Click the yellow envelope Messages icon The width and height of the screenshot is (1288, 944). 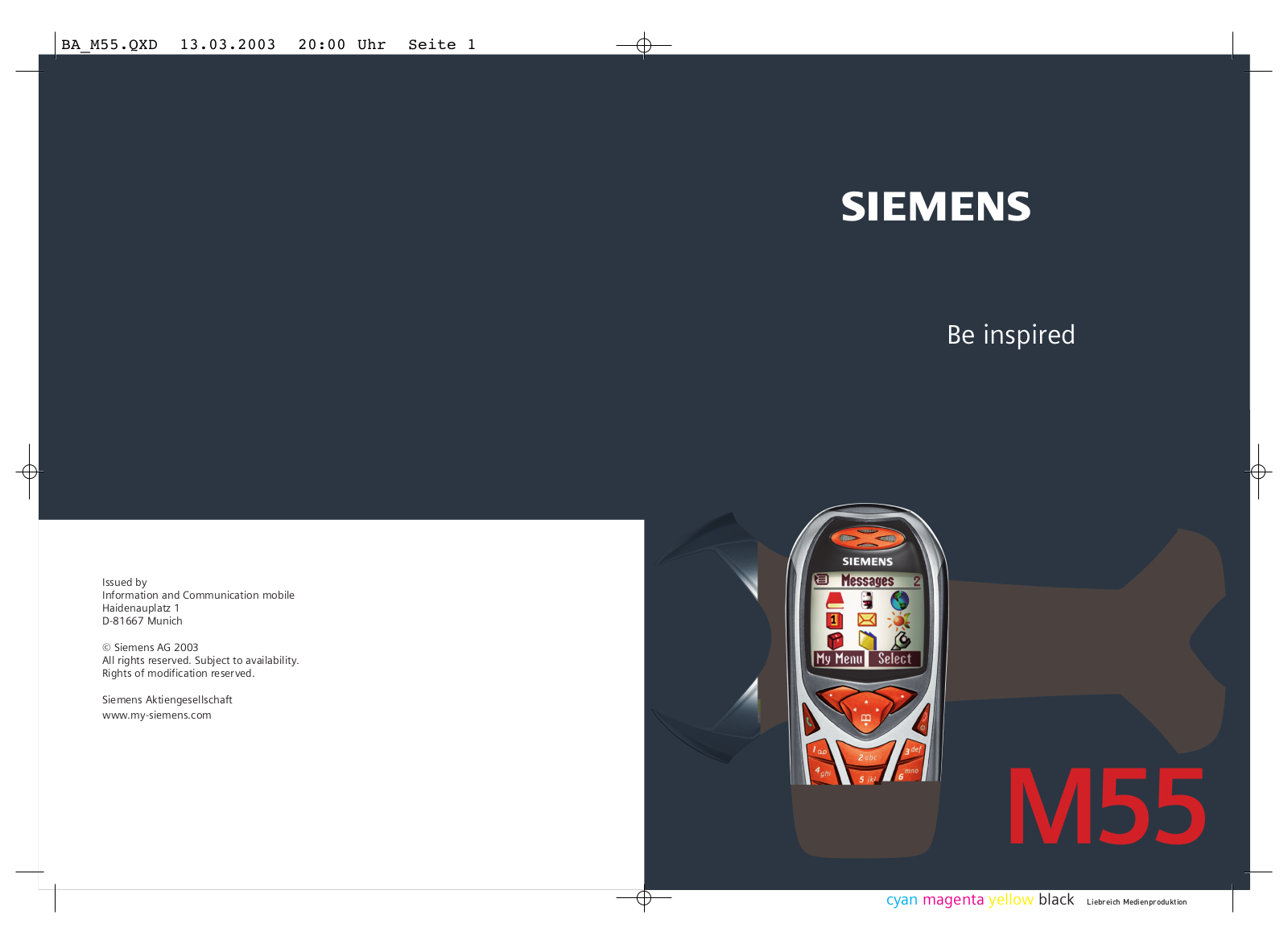pyautogui.click(x=867, y=620)
